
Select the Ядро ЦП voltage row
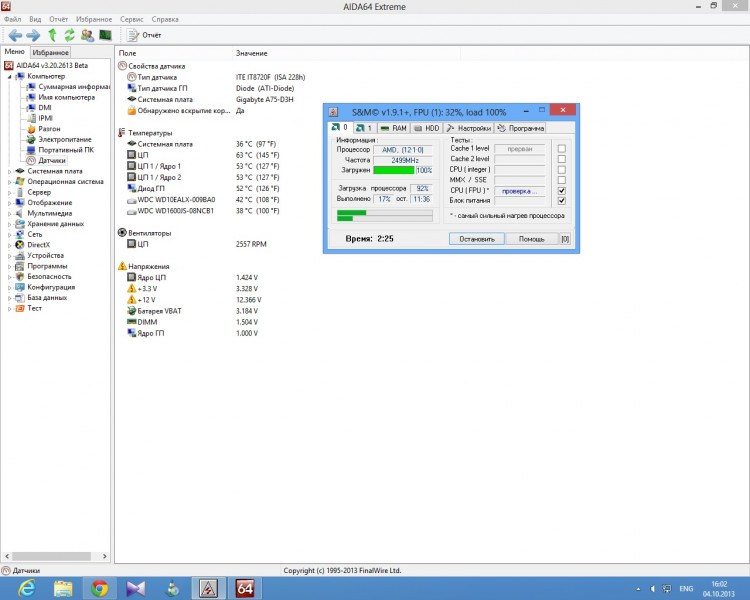(192, 278)
